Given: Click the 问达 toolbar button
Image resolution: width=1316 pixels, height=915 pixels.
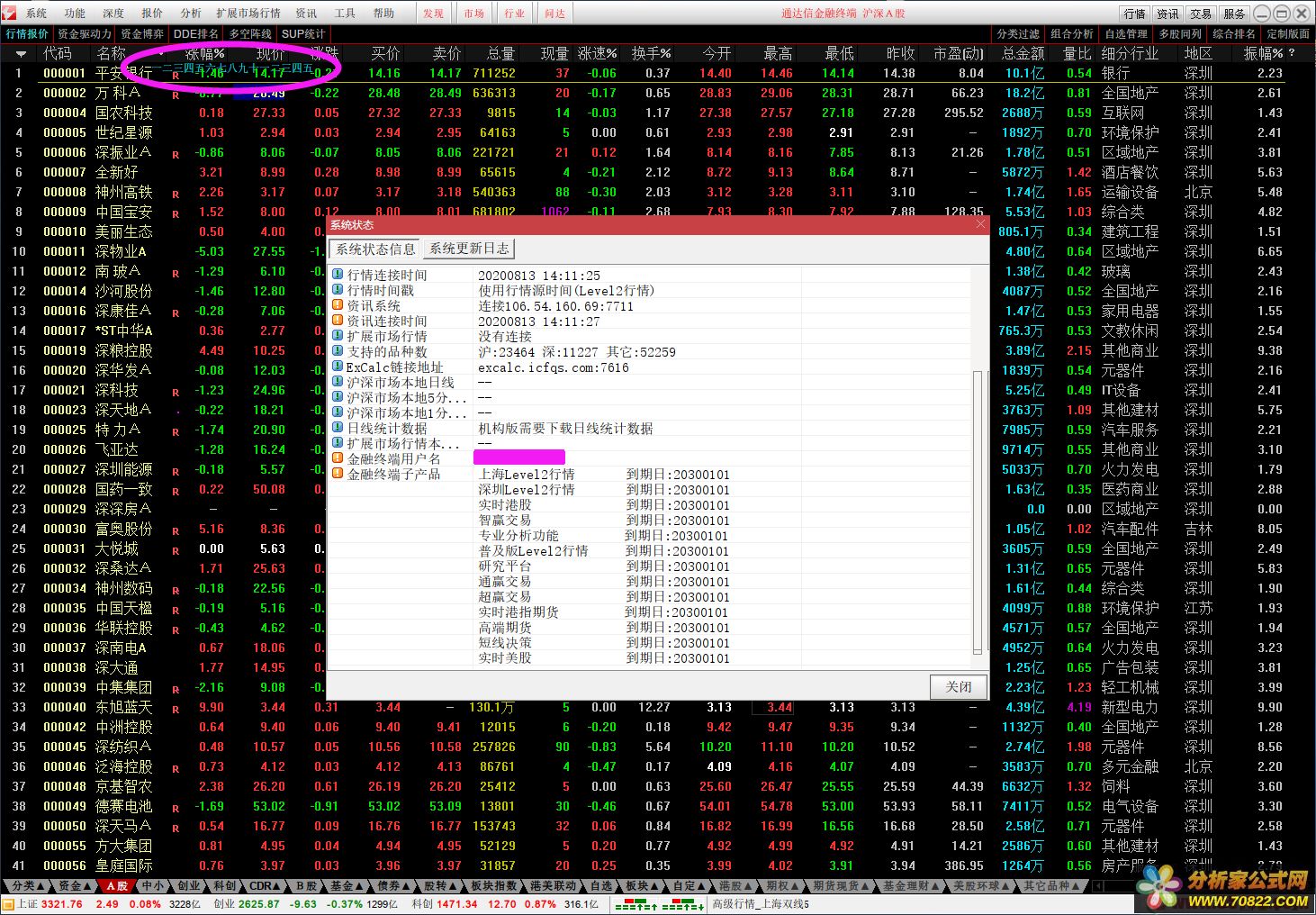Looking at the screenshot, I should pos(555,14).
